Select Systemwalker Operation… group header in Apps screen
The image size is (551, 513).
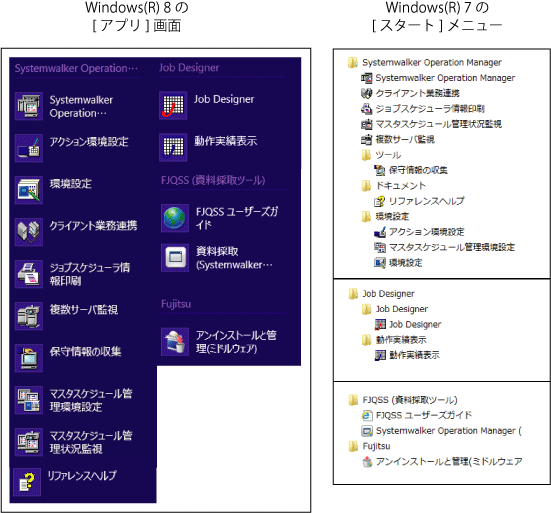pos(76,68)
